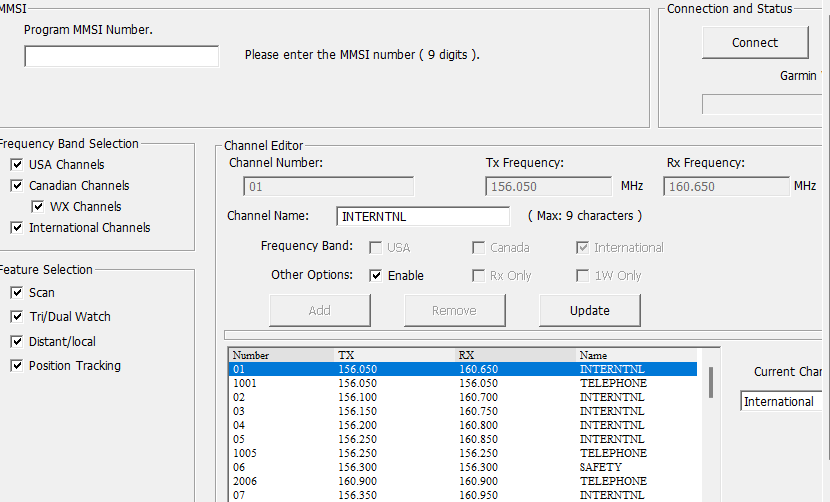This screenshot has width=830, height=502.
Task: Click the TX column header
Action: 395,355
